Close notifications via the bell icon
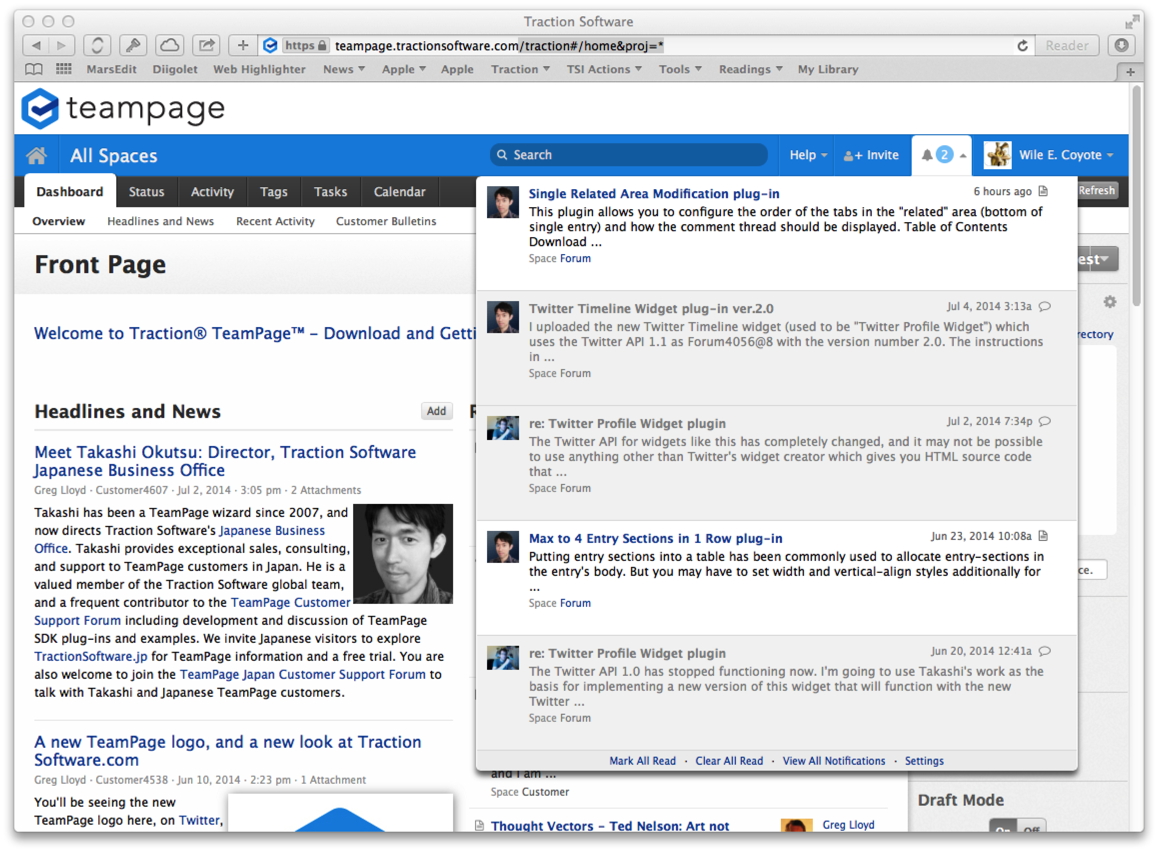Screen dimensions: 1158x852 941,155
